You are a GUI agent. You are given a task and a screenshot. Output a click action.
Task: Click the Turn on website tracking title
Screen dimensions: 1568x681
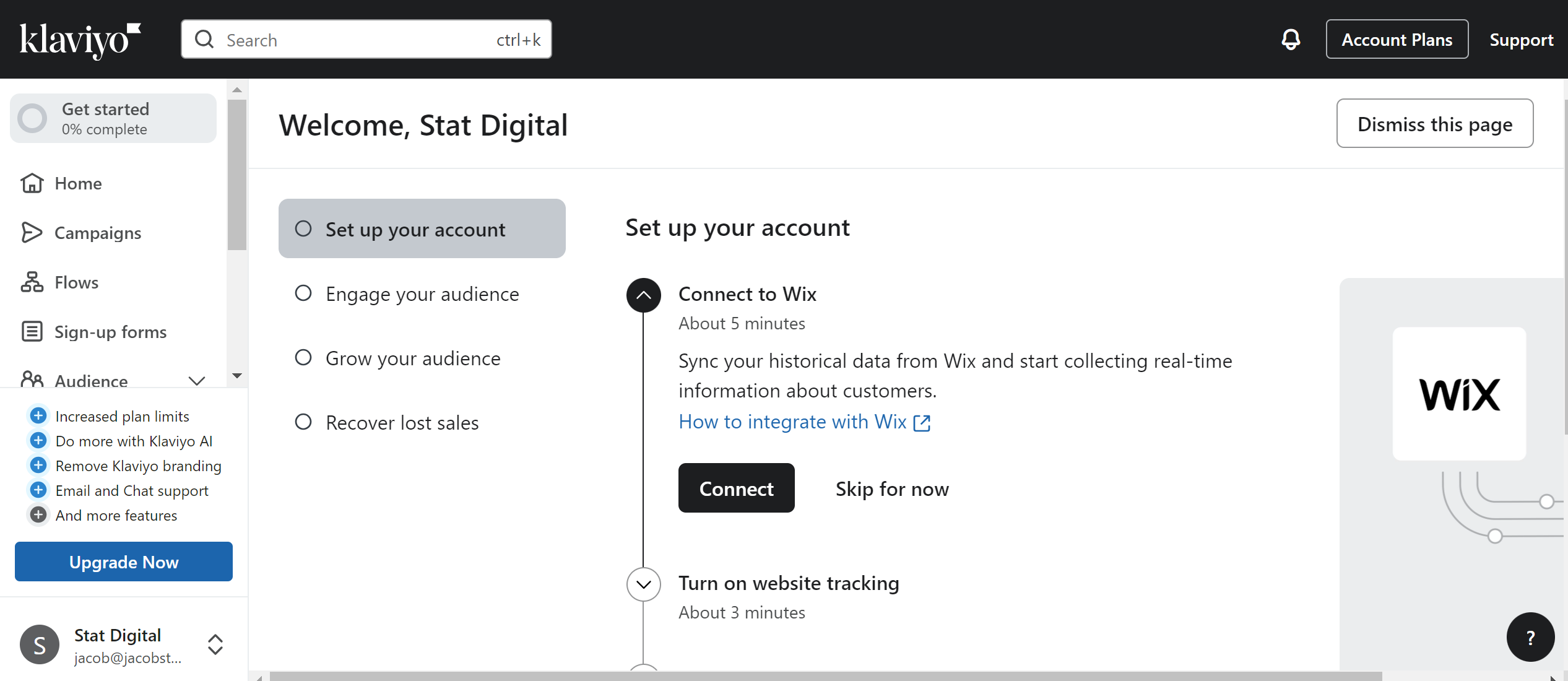(789, 583)
